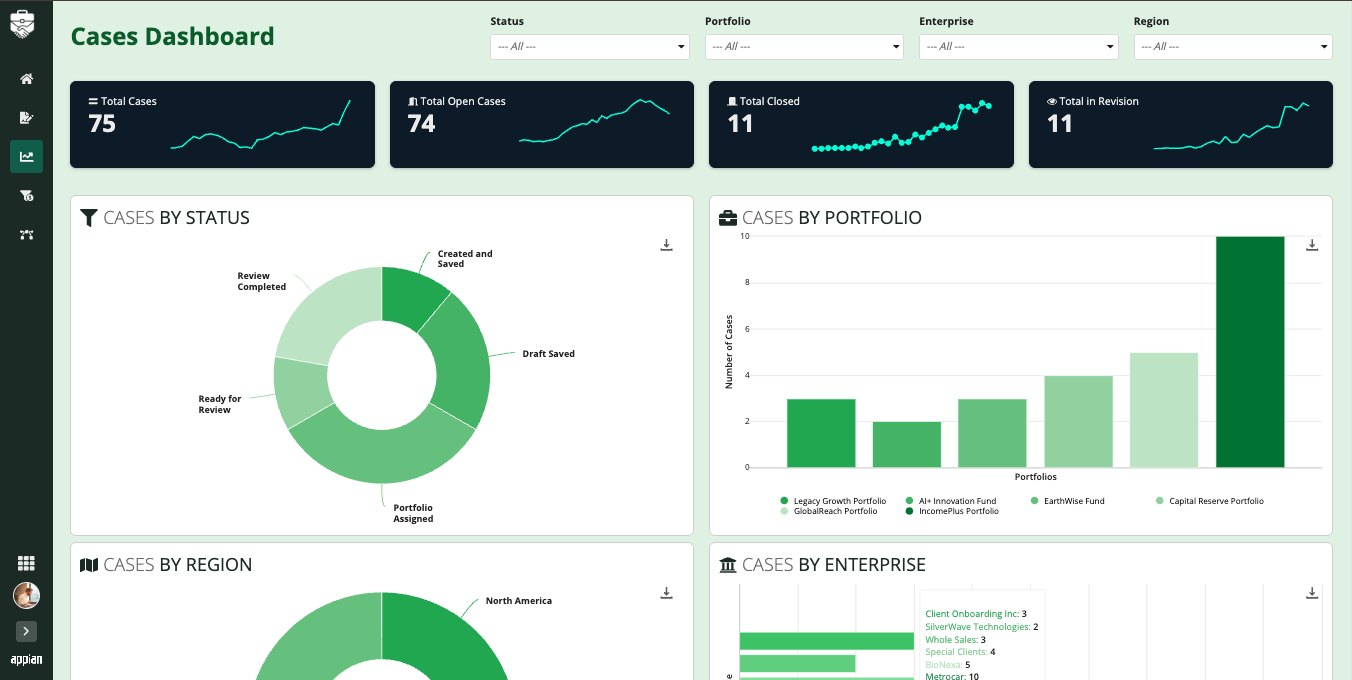Click 'SilverWave Technologies: 2' tooltip line

click(x=982, y=626)
